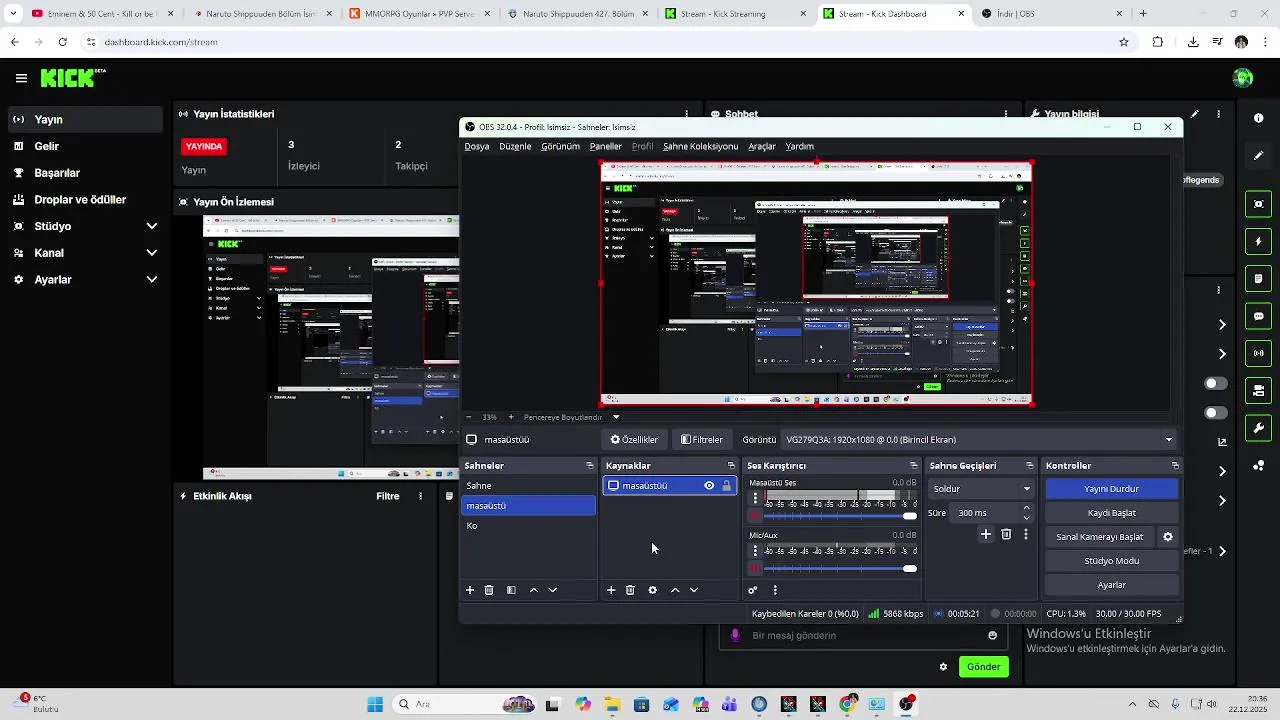Click Kaydı Başlat button

click(x=1111, y=513)
